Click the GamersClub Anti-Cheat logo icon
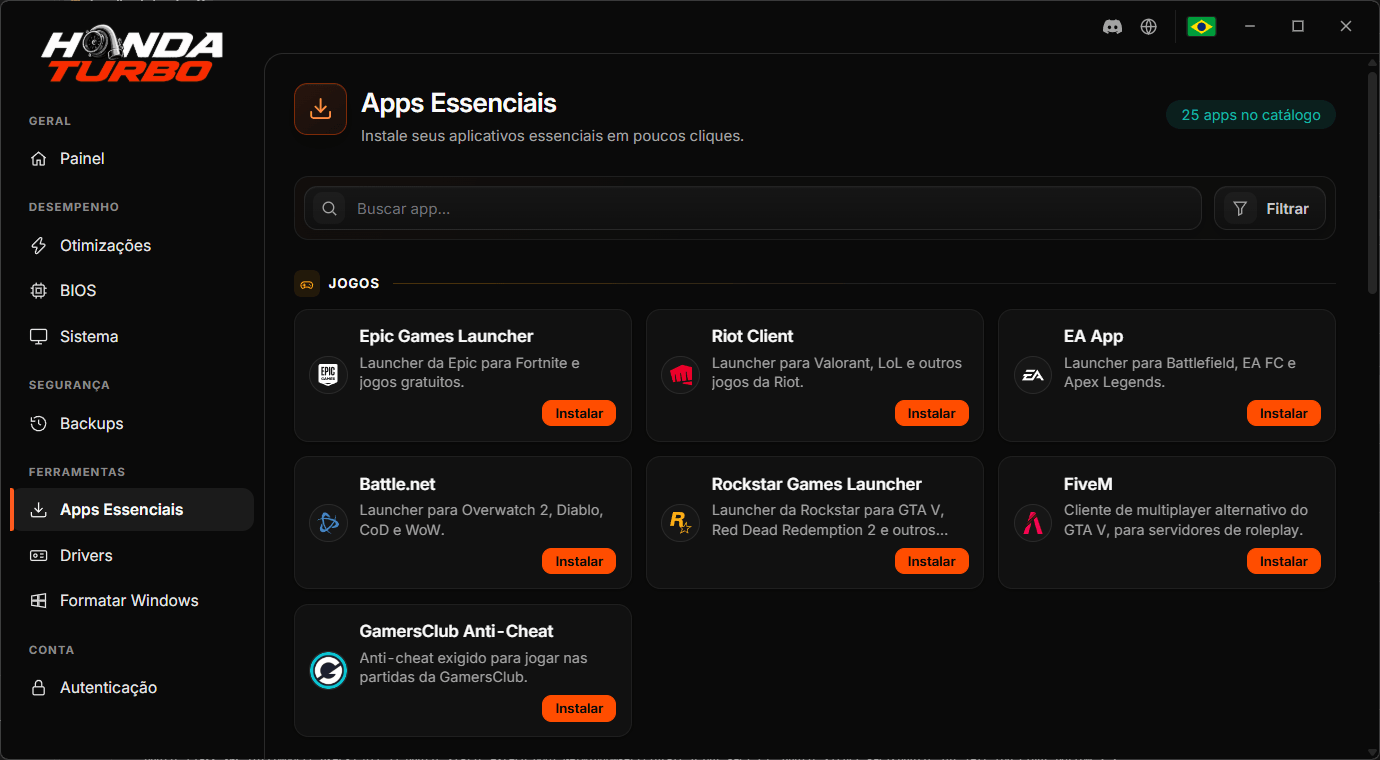 329,670
